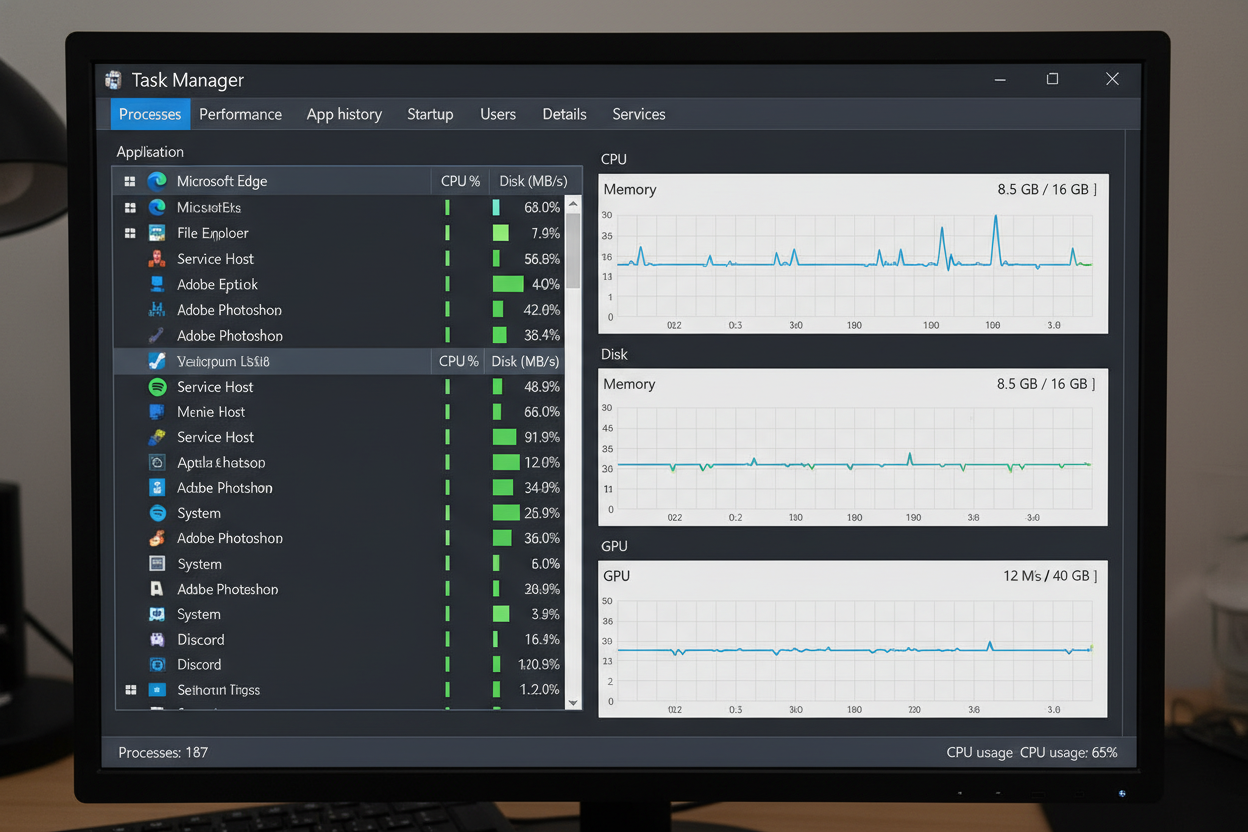This screenshot has height=832, width=1248.
Task: Sort by the top Disk (MB/s) column header
Action: [x=533, y=181]
